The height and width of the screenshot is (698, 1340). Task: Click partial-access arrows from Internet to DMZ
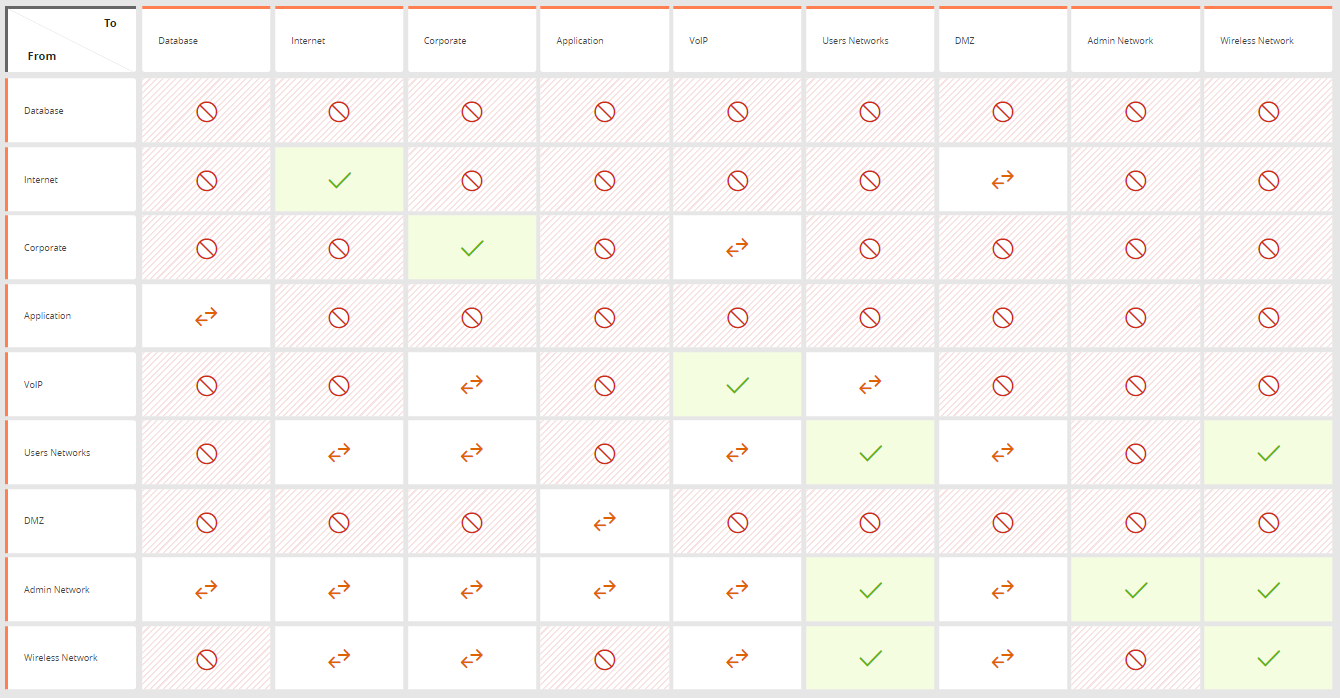click(x=1002, y=179)
